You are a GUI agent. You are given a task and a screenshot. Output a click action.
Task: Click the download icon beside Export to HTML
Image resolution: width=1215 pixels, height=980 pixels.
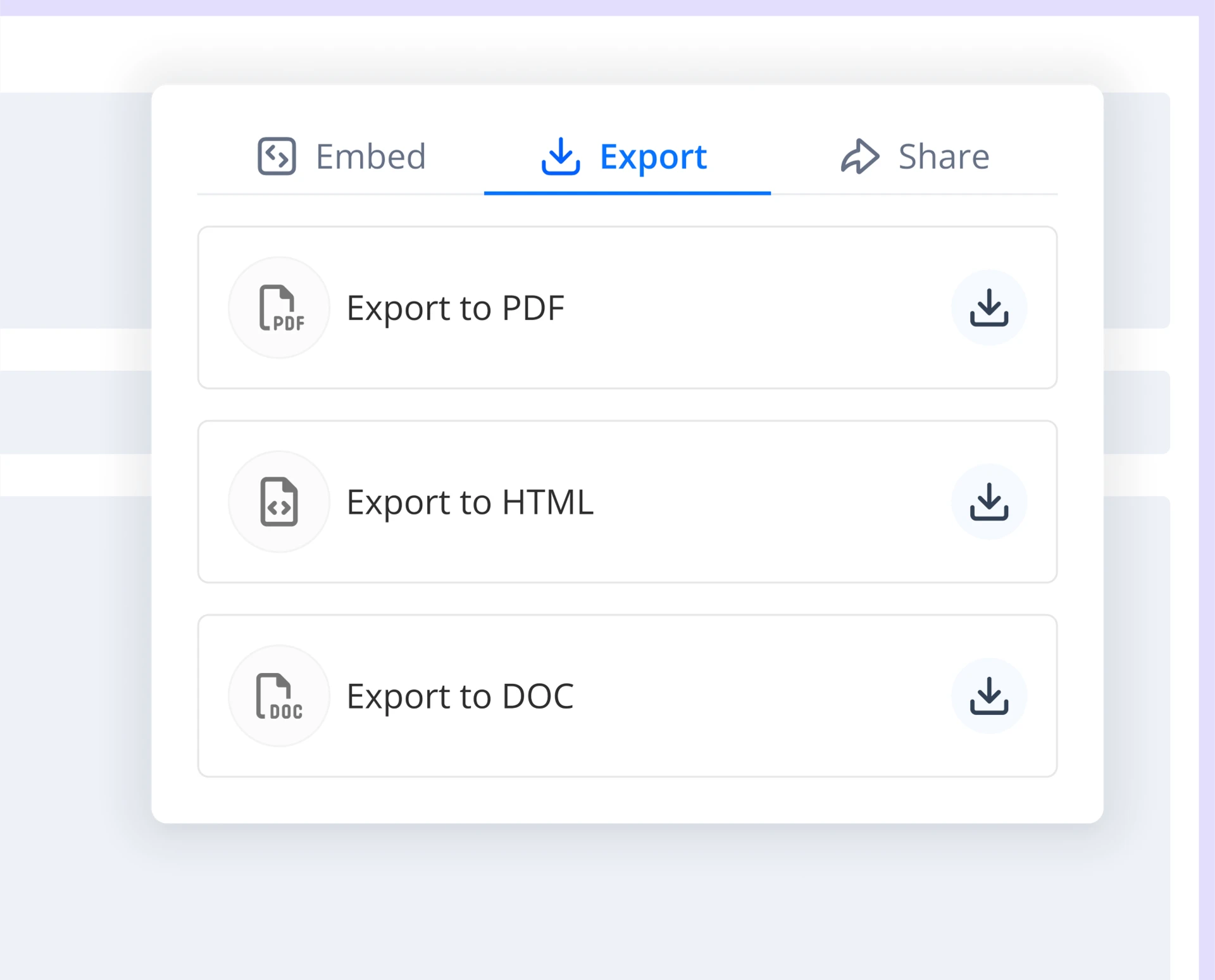coord(990,502)
